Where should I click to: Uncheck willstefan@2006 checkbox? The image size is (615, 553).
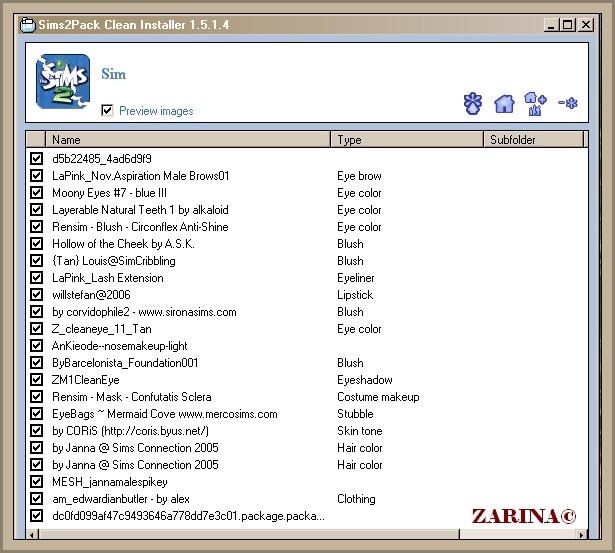pos(36,295)
